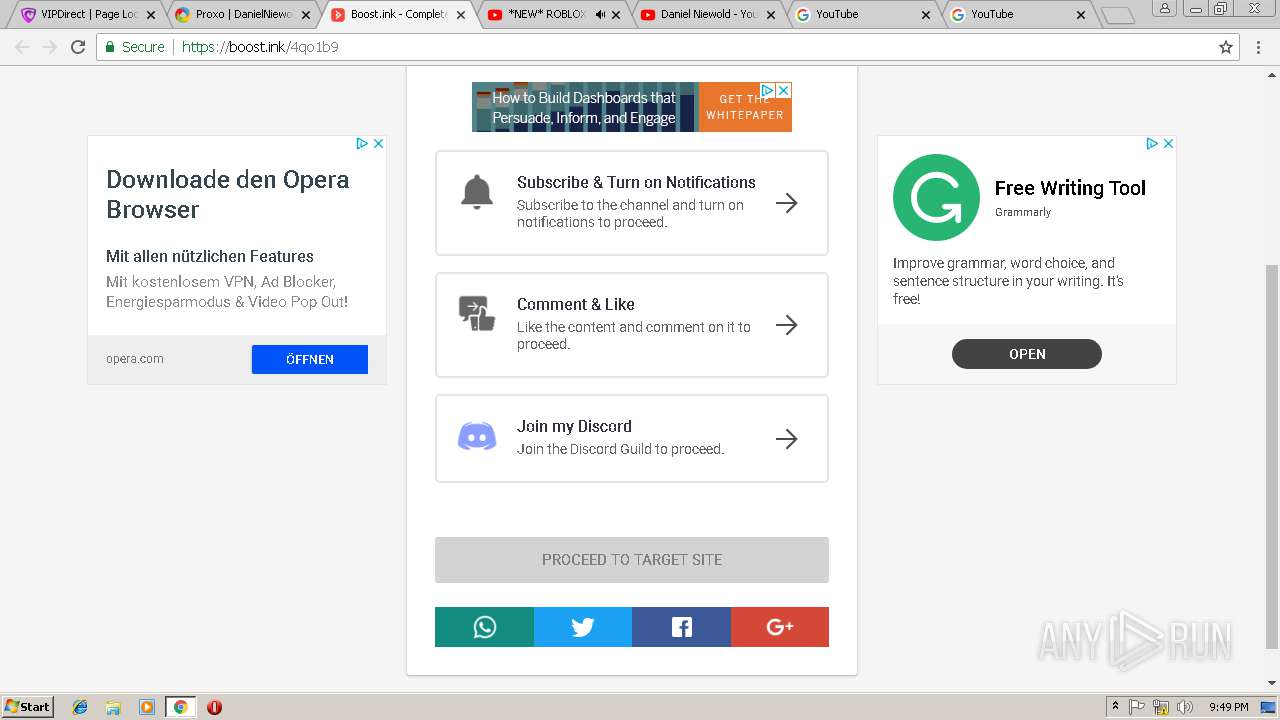
Task: Click ÖFFNEN on the Opera ad
Action: 310,359
